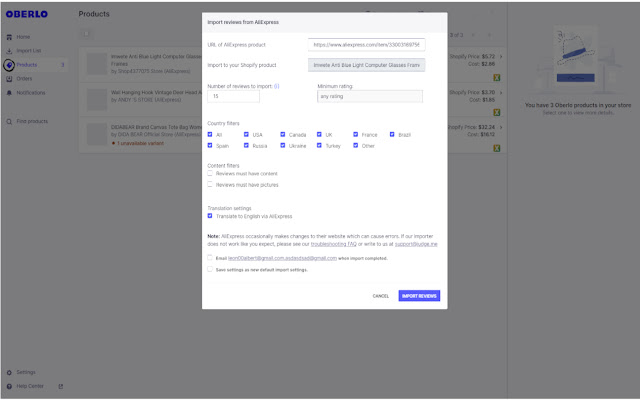Screen dimensions: 640x400
Task: Click the blue button under the hat illustration
Action: point(576,78)
